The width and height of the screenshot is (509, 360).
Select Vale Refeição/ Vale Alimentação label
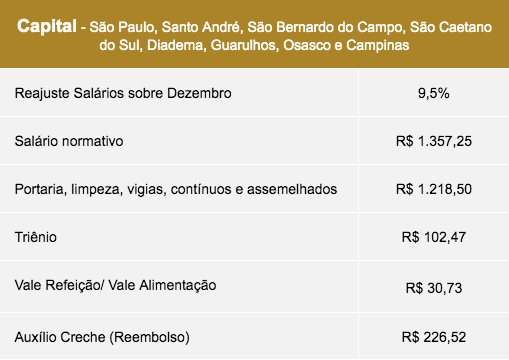115,286
